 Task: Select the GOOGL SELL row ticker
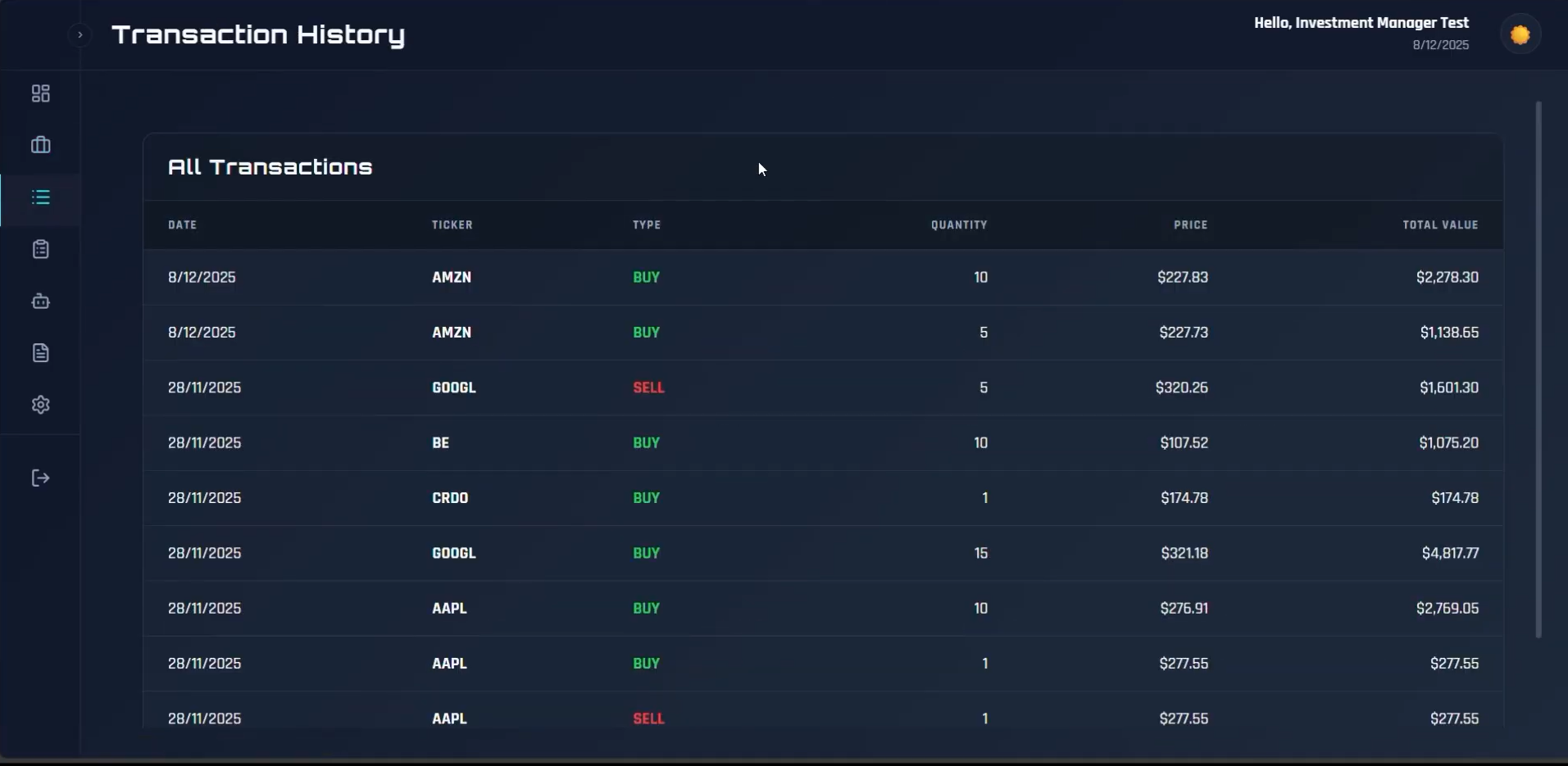(x=453, y=388)
